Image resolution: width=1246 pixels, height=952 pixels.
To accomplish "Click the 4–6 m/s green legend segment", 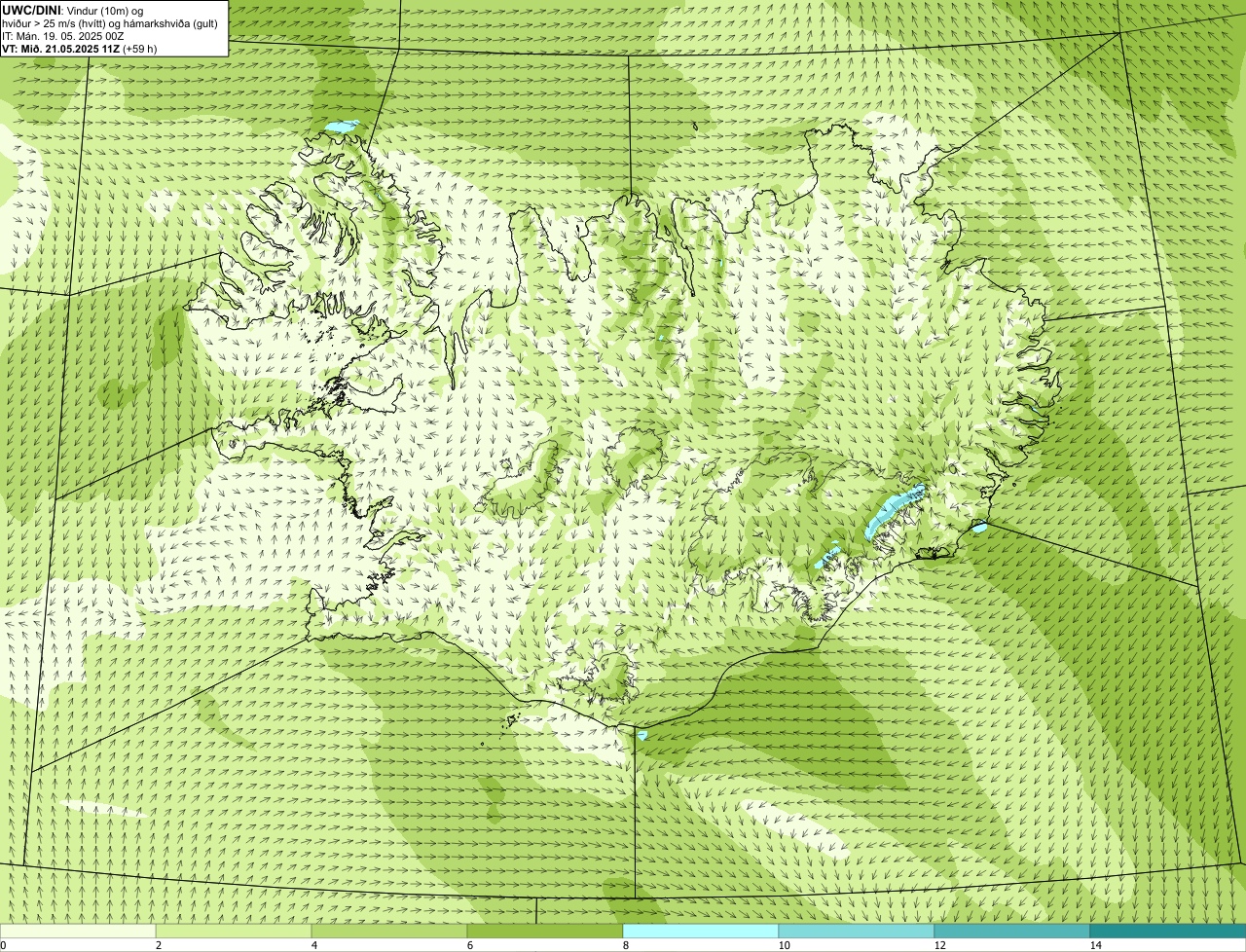I will pyautogui.click(x=389, y=931).
